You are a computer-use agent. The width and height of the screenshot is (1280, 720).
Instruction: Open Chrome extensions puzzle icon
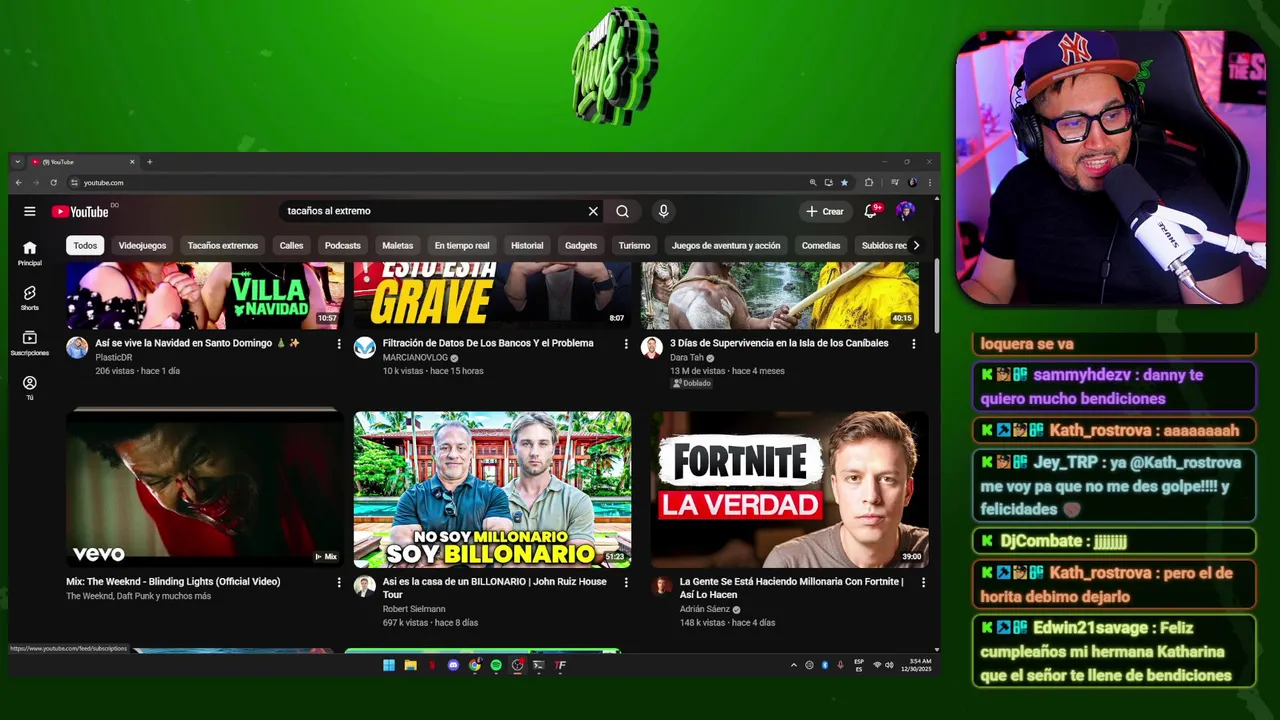869,183
